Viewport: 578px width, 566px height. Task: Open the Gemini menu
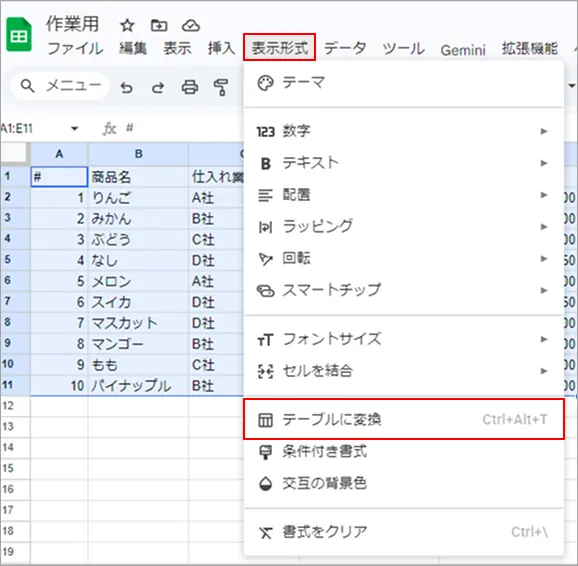[463, 49]
